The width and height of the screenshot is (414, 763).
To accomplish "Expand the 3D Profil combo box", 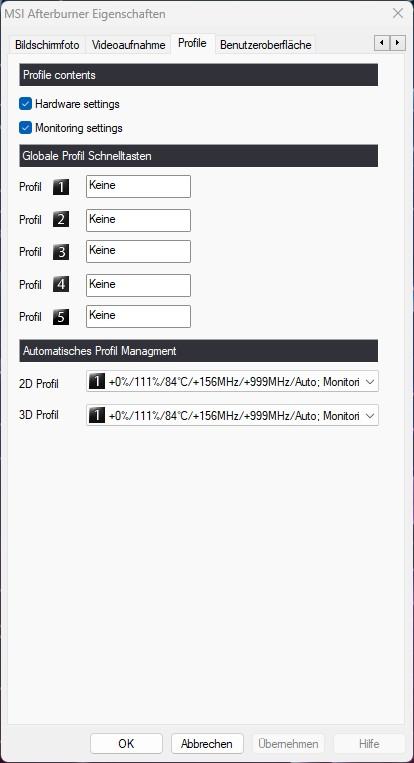I will click(x=233, y=415).
